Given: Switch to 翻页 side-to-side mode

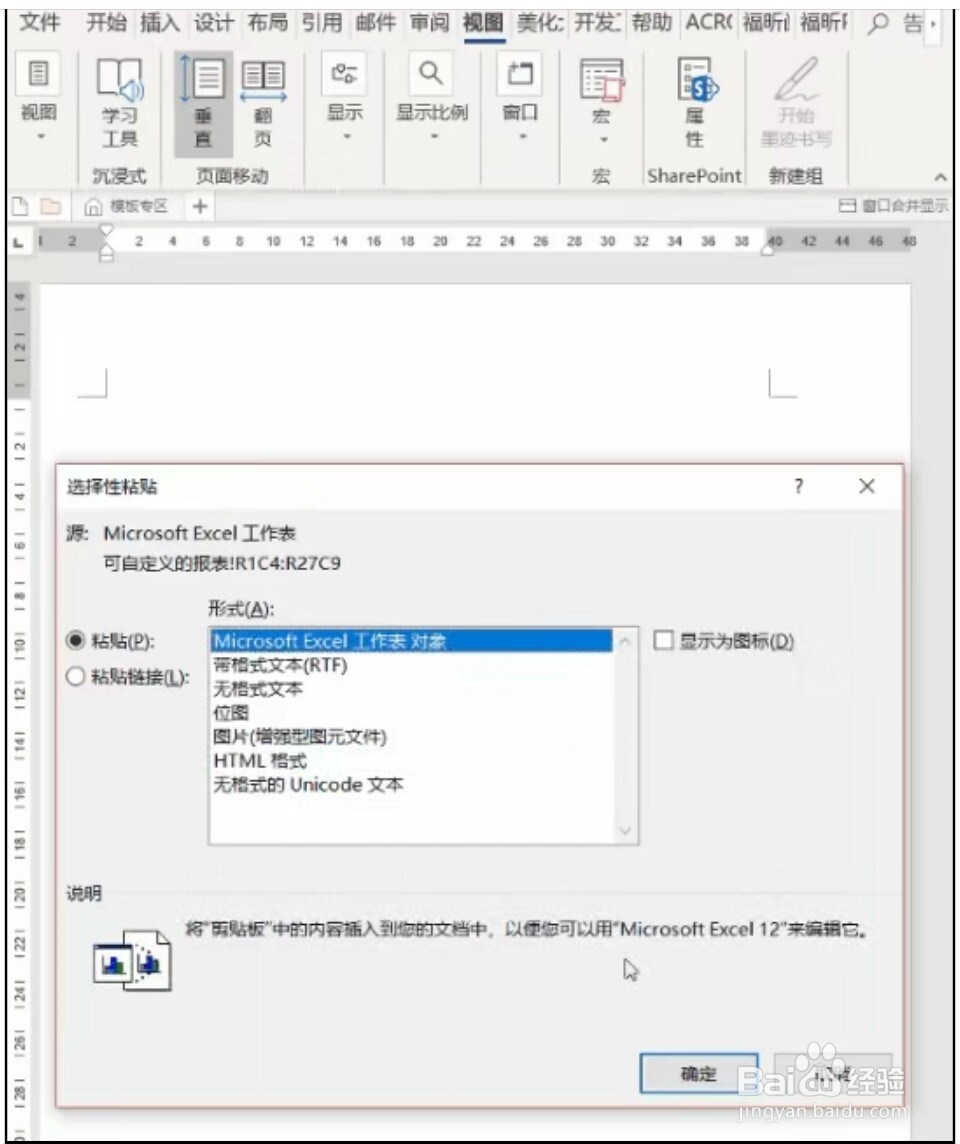Looking at the screenshot, I should 263,103.
